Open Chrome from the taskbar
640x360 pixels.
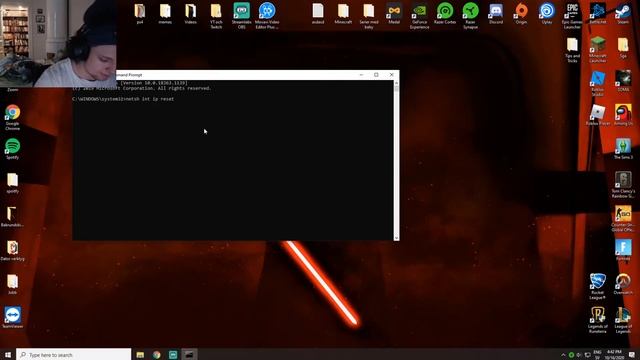pos(157,354)
